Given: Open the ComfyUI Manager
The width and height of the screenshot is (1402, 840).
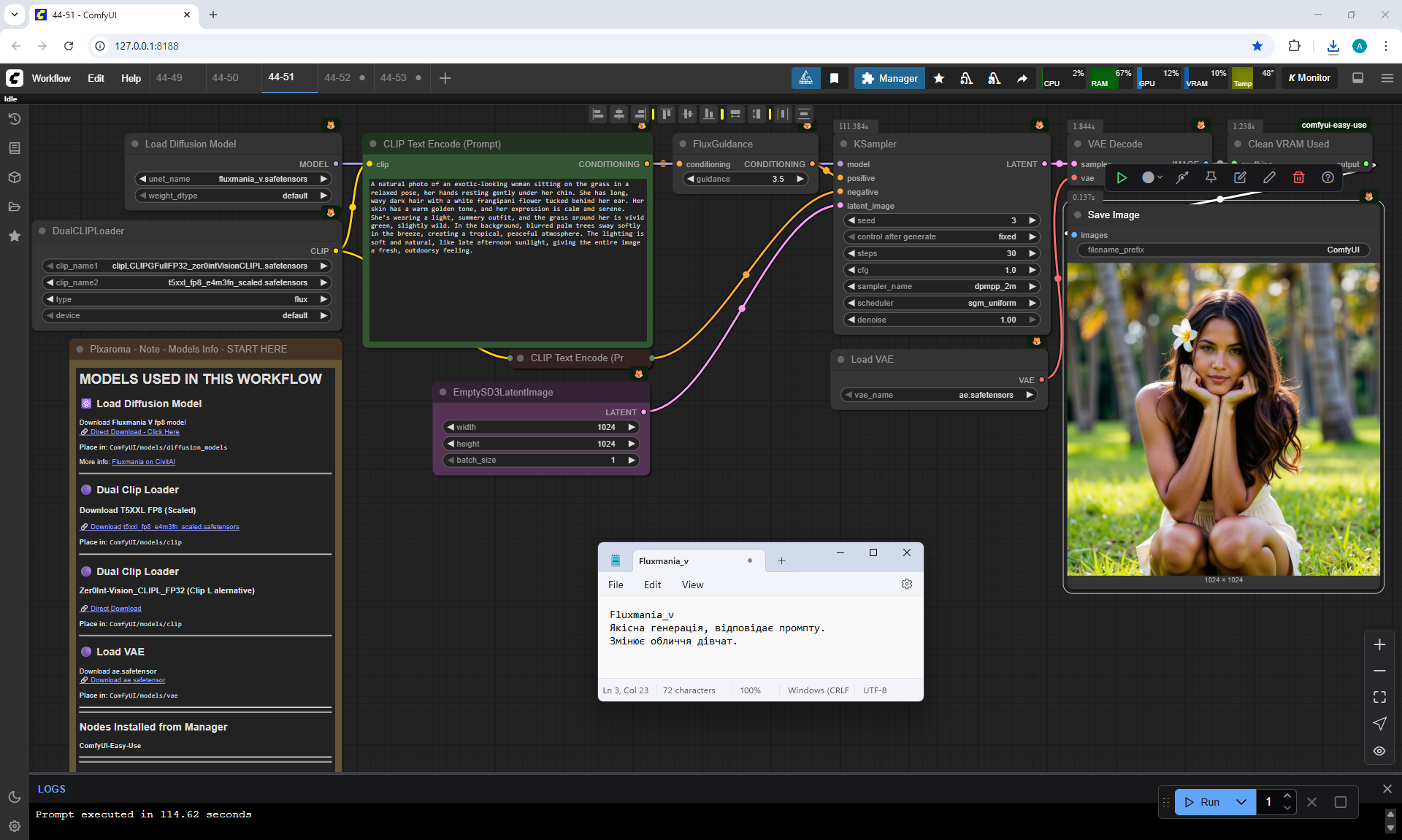Looking at the screenshot, I should click(x=889, y=78).
